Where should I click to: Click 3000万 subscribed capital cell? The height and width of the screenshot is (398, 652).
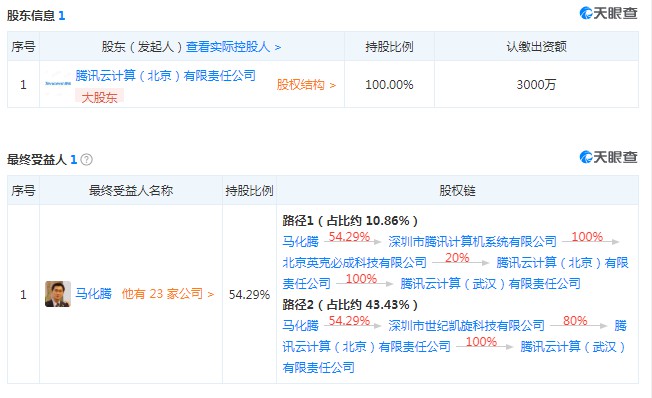coord(536,85)
